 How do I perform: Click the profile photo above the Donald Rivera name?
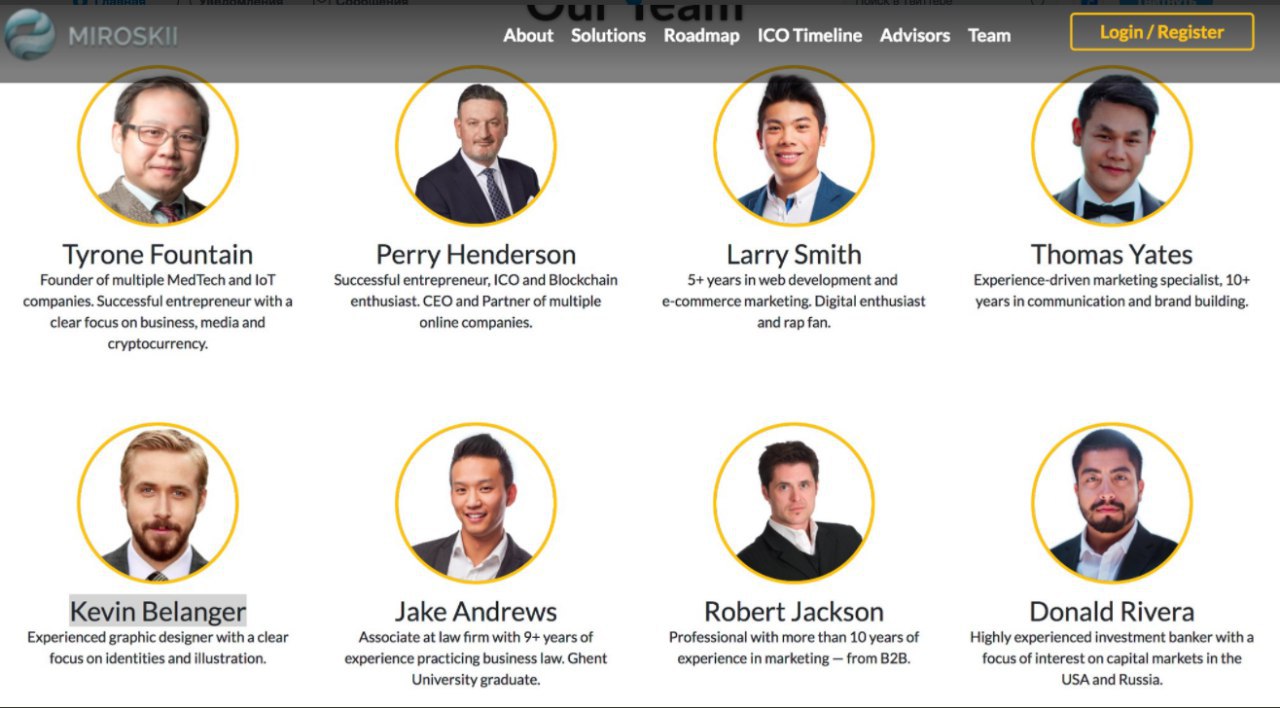point(1112,503)
